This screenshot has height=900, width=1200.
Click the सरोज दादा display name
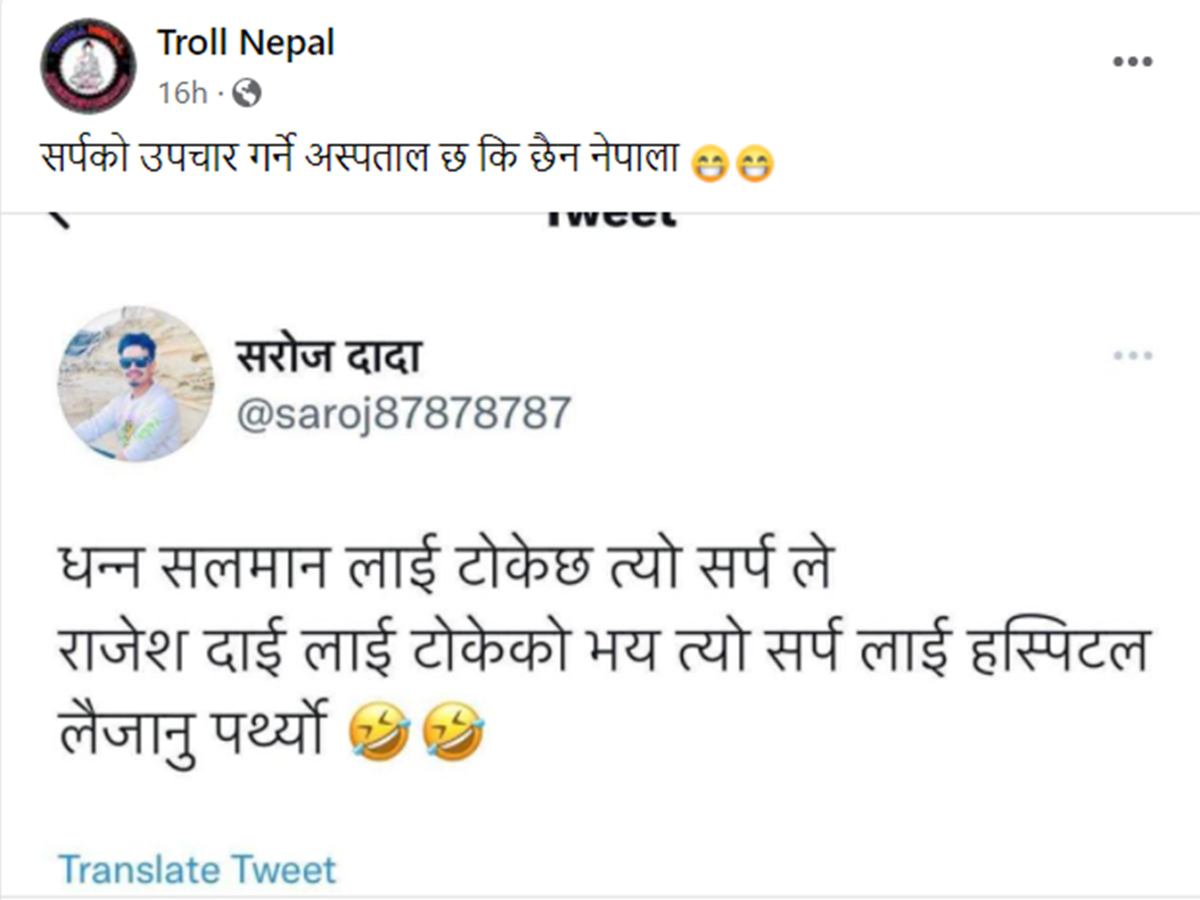click(x=327, y=356)
